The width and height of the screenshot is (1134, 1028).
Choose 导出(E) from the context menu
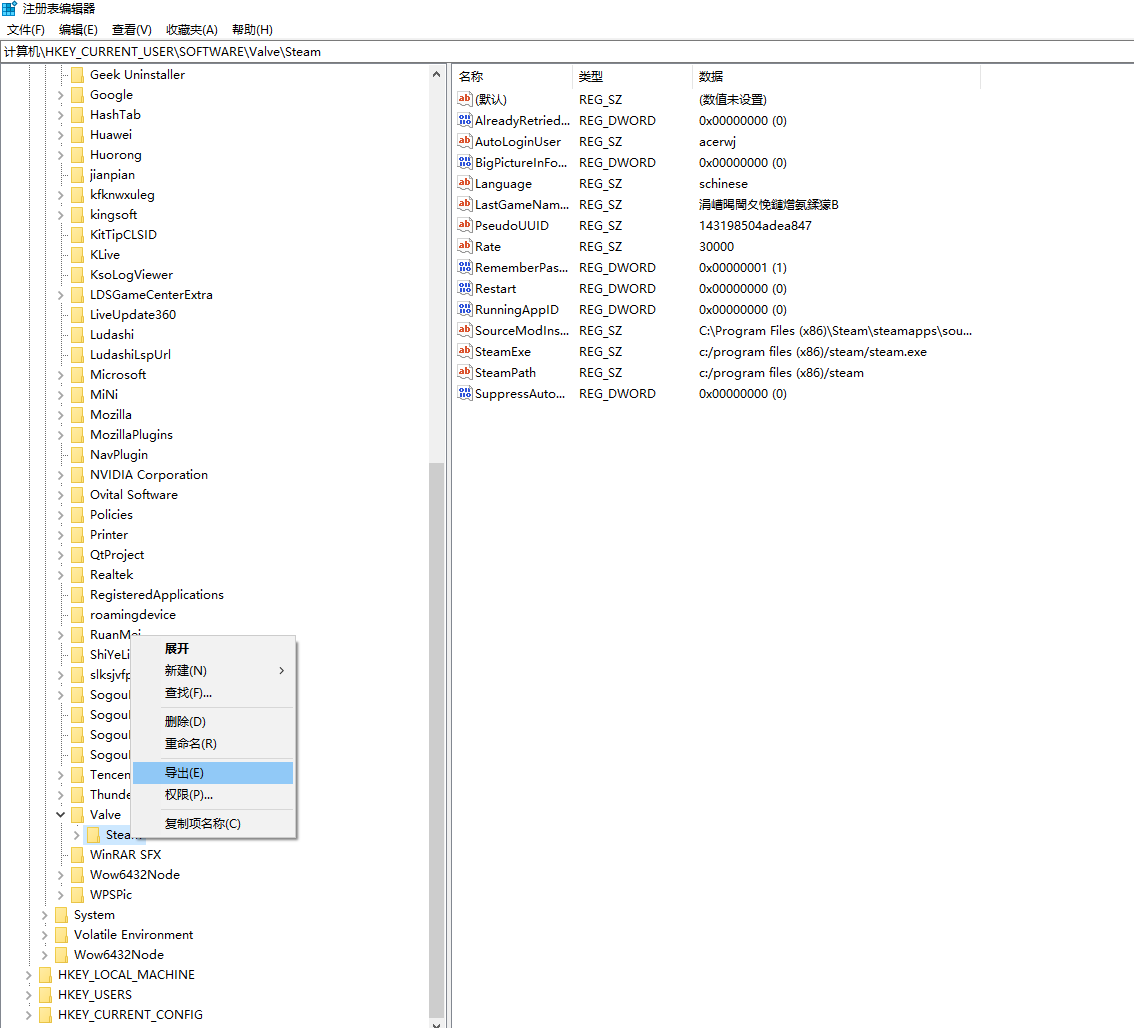click(213, 773)
